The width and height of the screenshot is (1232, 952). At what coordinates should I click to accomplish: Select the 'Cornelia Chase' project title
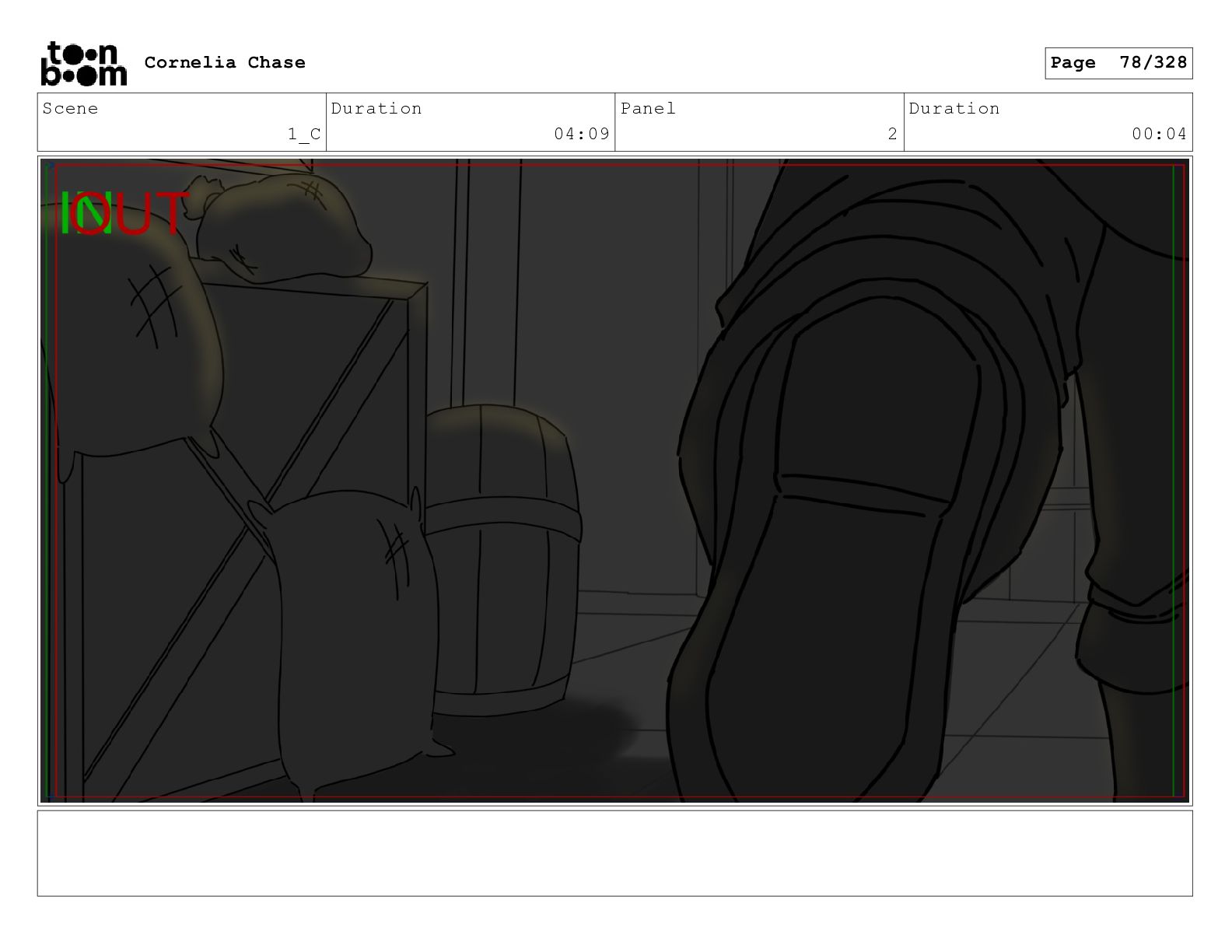225,62
